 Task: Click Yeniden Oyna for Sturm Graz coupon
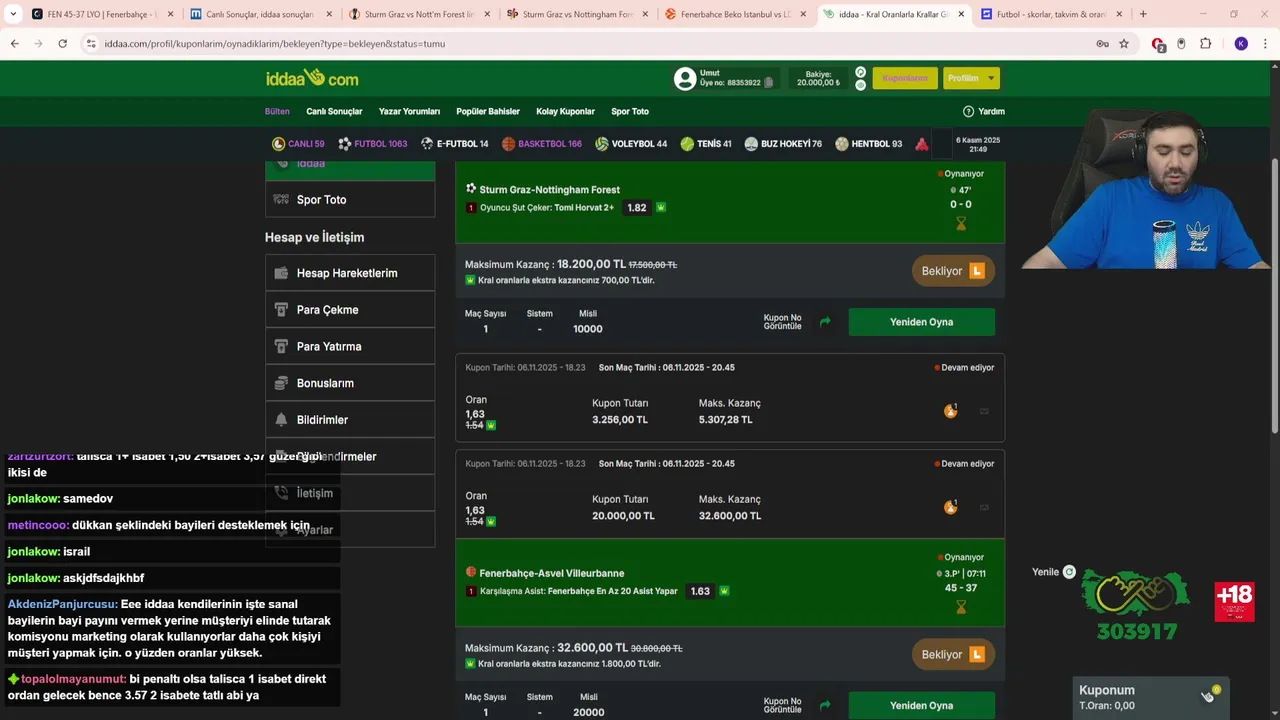tap(922, 322)
